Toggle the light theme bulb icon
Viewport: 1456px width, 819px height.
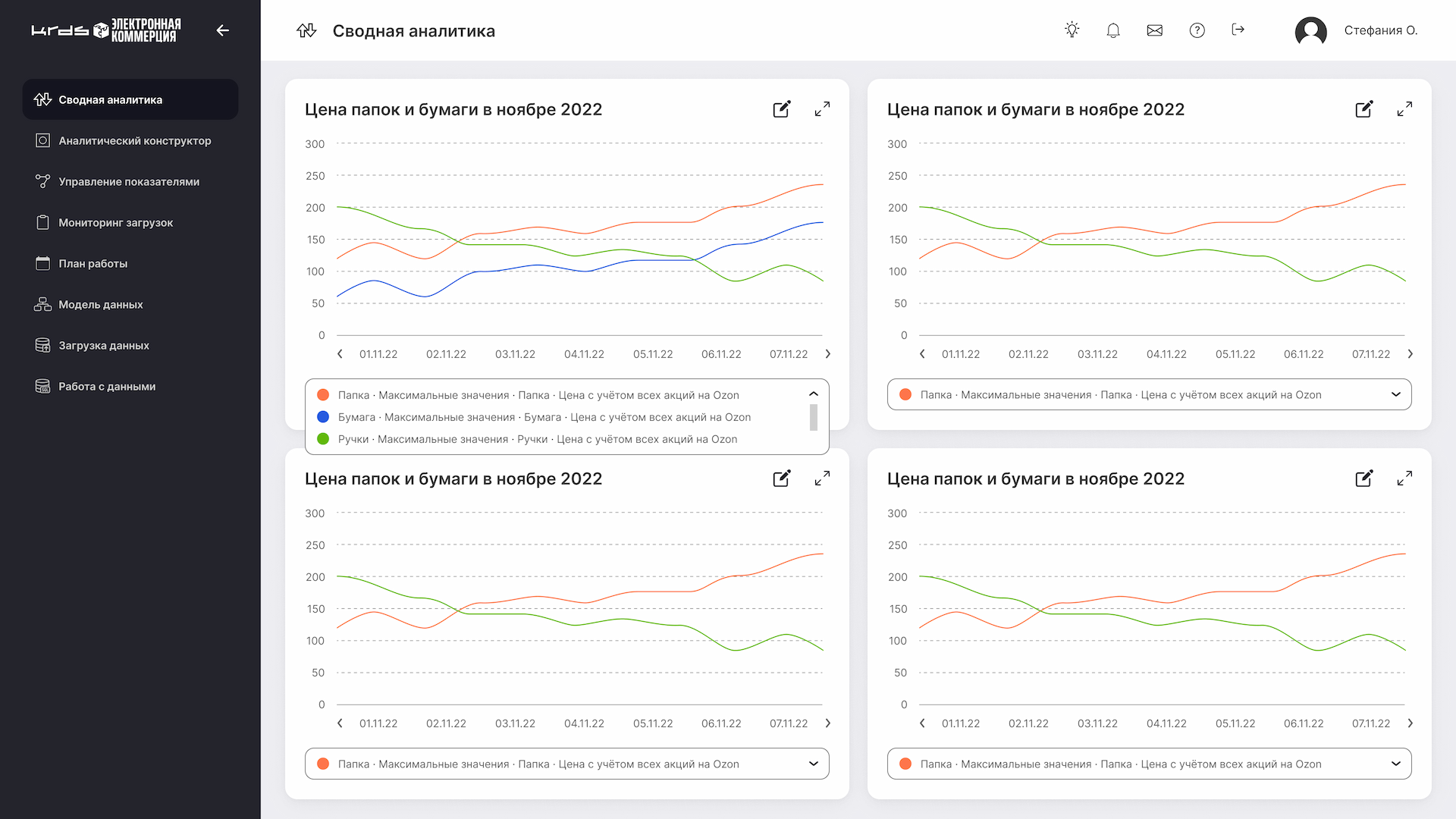click(1072, 30)
